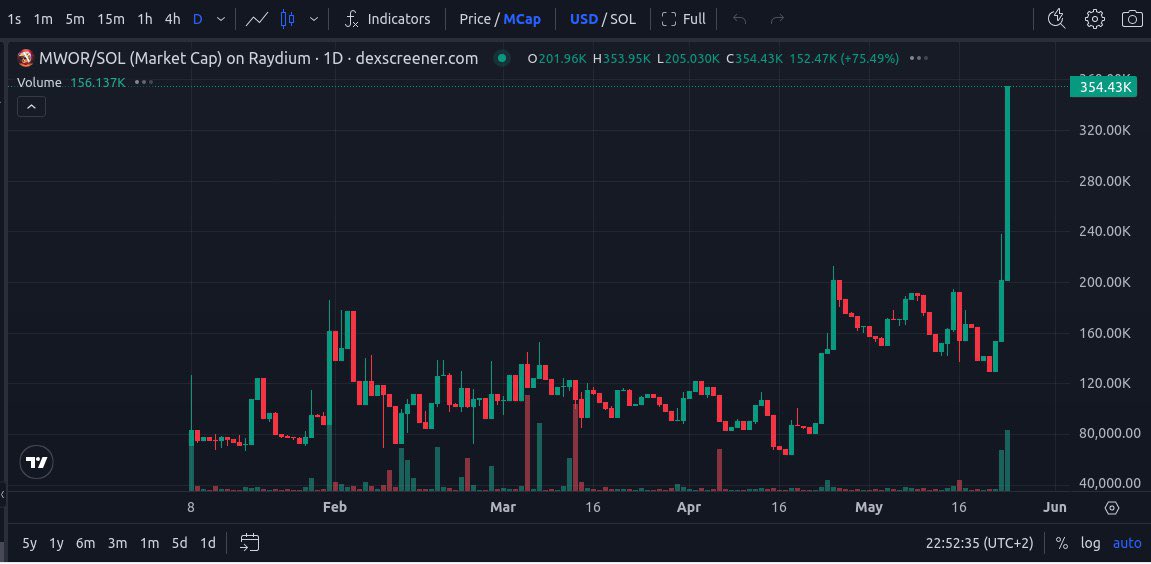Select the 1h timeframe

click(x=145, y=19)
